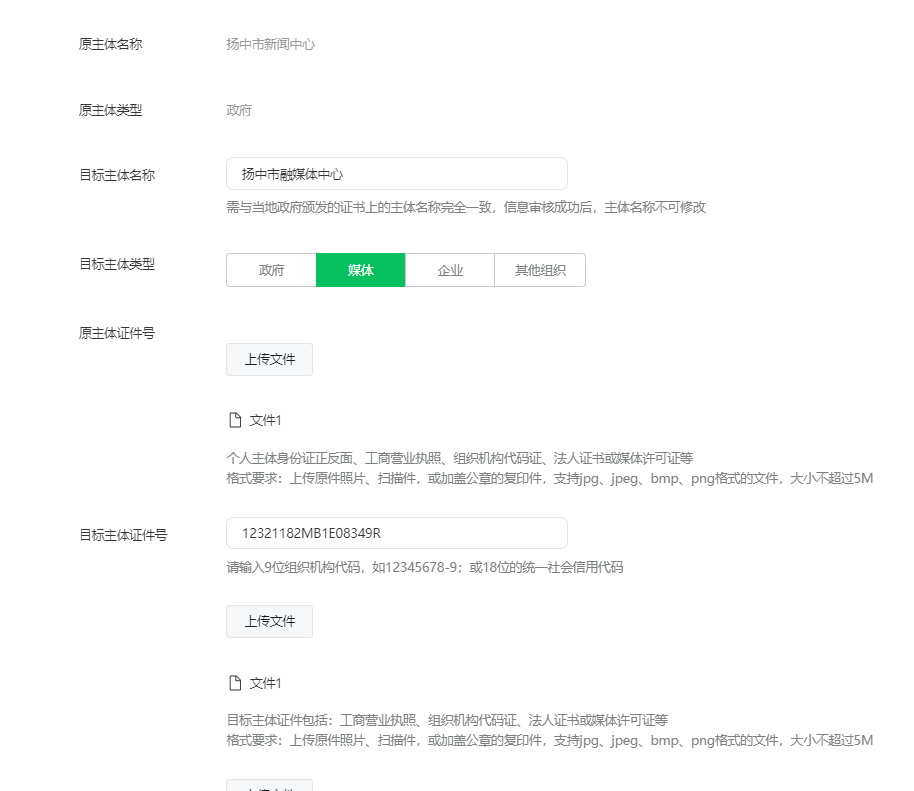This screenshot has height=791, width=914.
Task: Click the 扬中市新闻中心 original name text
Action: coord(270,44)
